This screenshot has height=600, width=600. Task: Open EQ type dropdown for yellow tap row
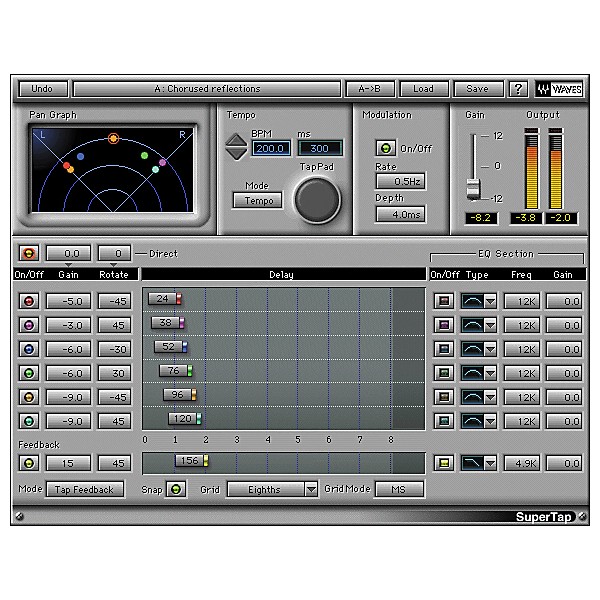click(491, 398)
